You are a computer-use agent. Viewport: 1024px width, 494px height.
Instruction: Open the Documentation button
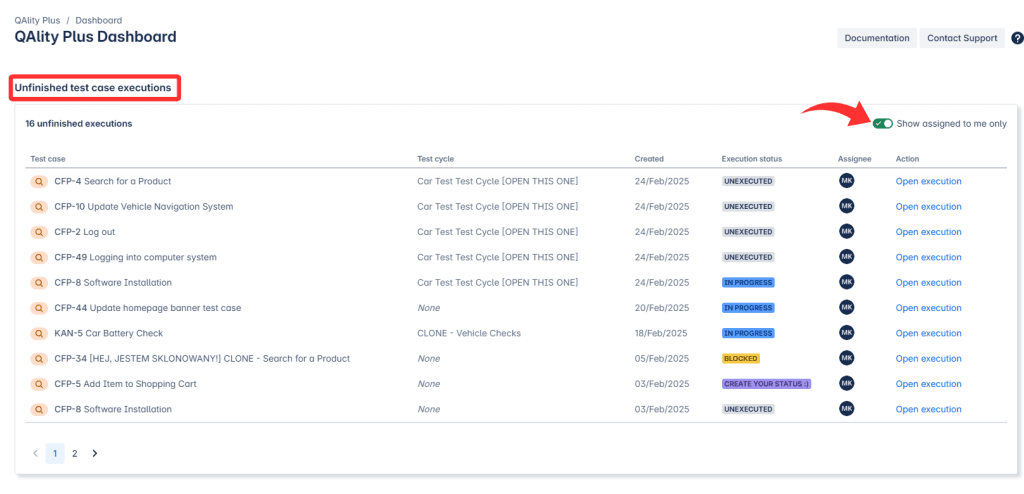(x=877, y=38)
